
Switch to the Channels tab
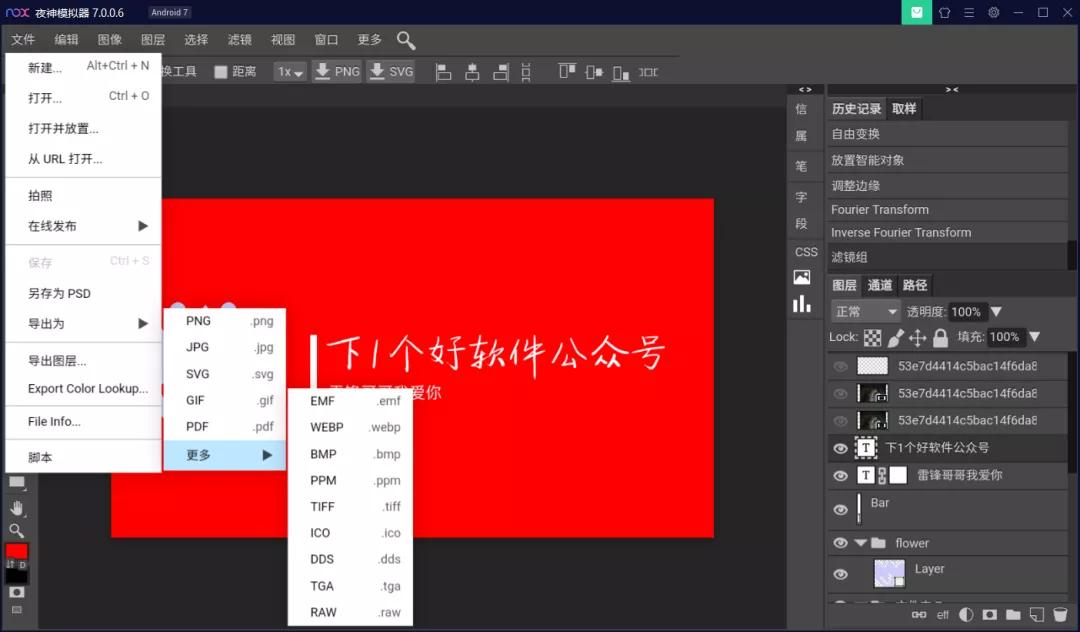(880, 285)
